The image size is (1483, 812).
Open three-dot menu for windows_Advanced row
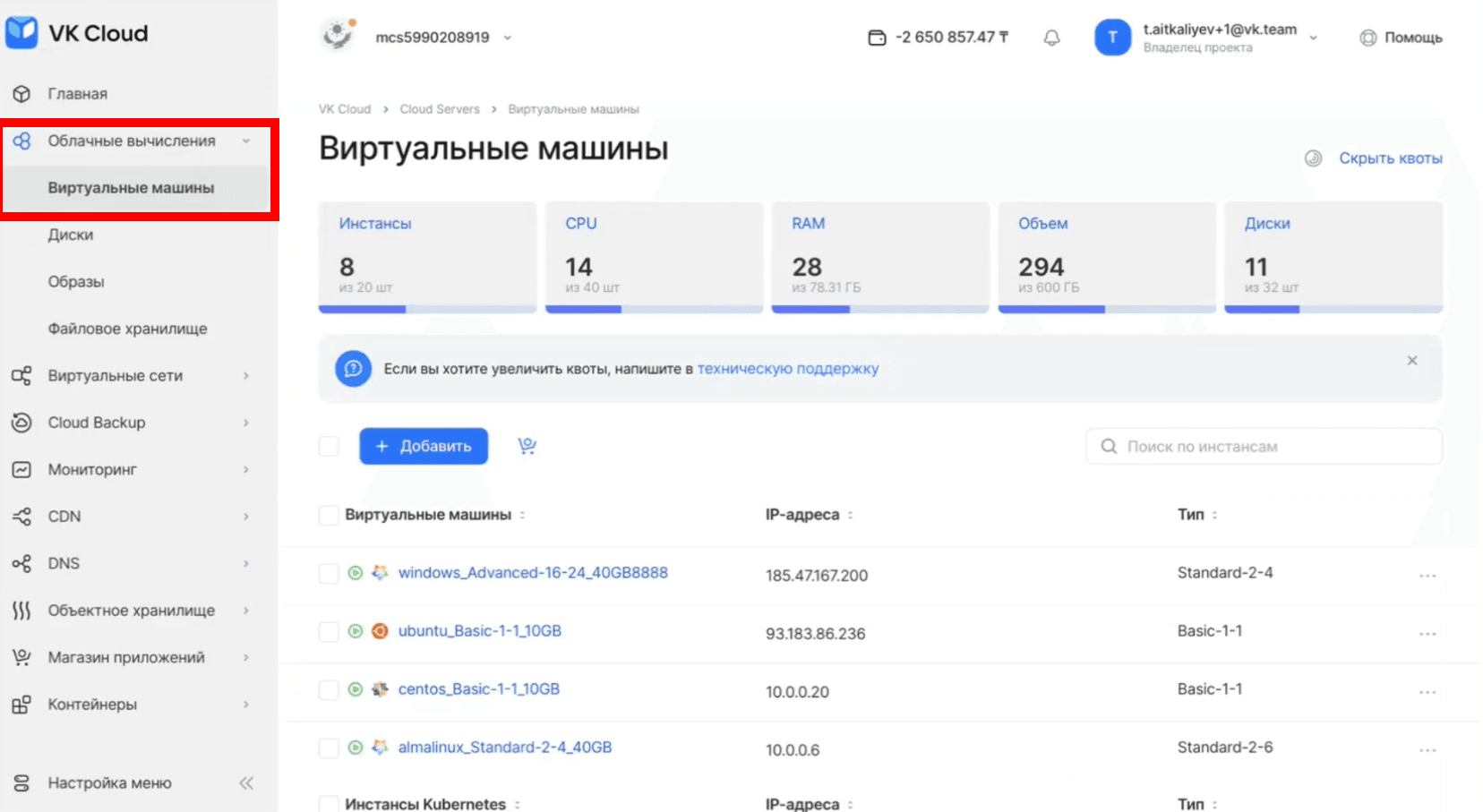(x=1427, y=575)
